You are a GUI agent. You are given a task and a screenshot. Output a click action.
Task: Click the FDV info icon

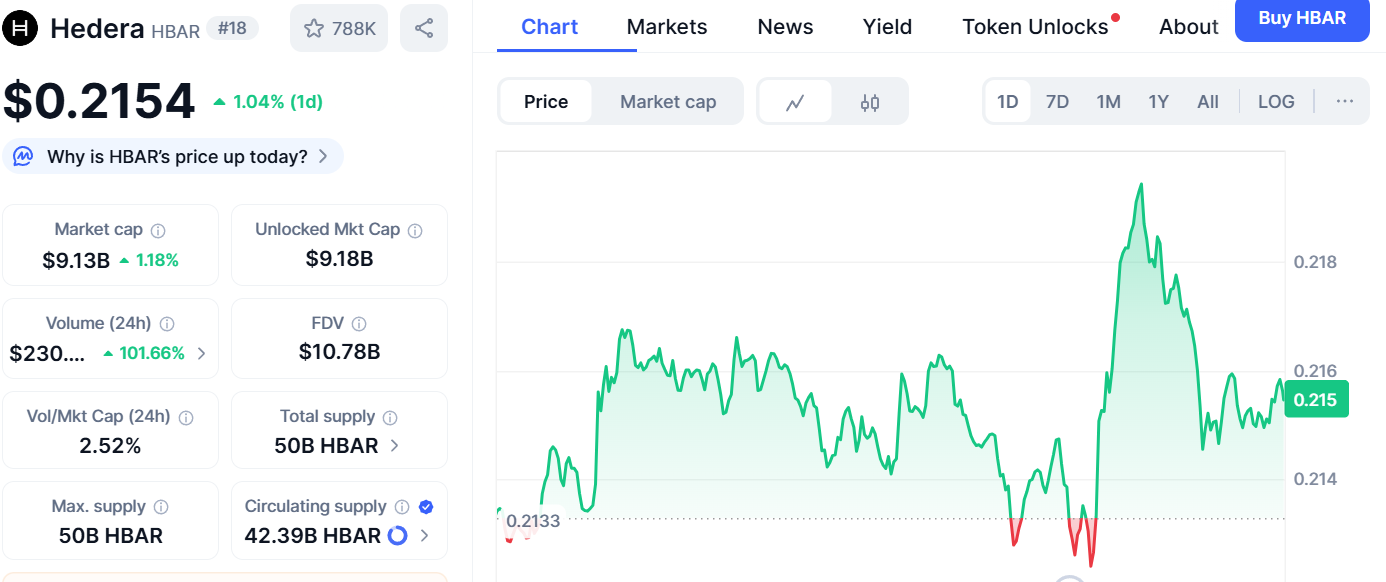pyautogui.click(x=359, y=323)
